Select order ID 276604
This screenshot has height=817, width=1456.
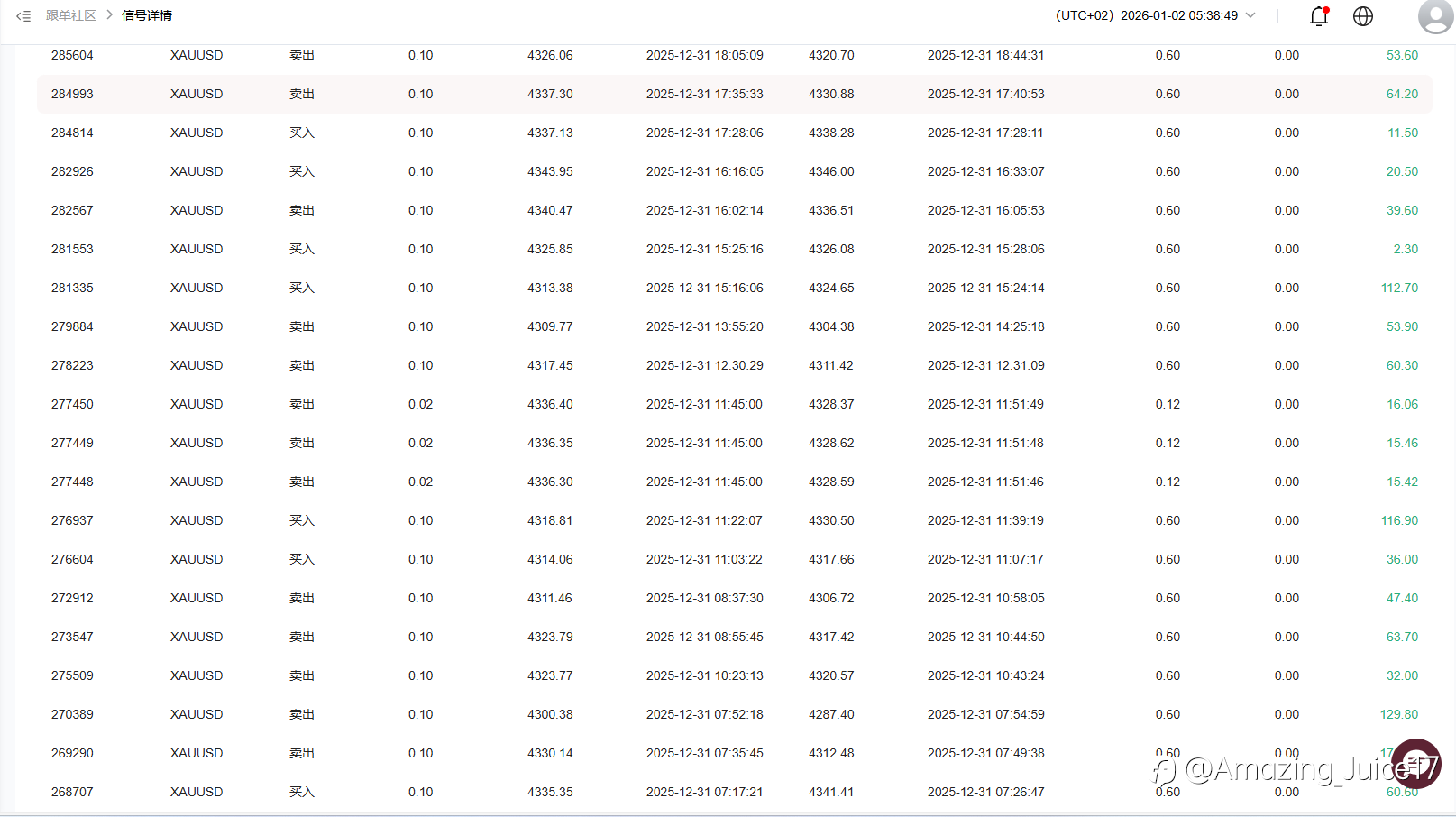[x=72, y=559]
